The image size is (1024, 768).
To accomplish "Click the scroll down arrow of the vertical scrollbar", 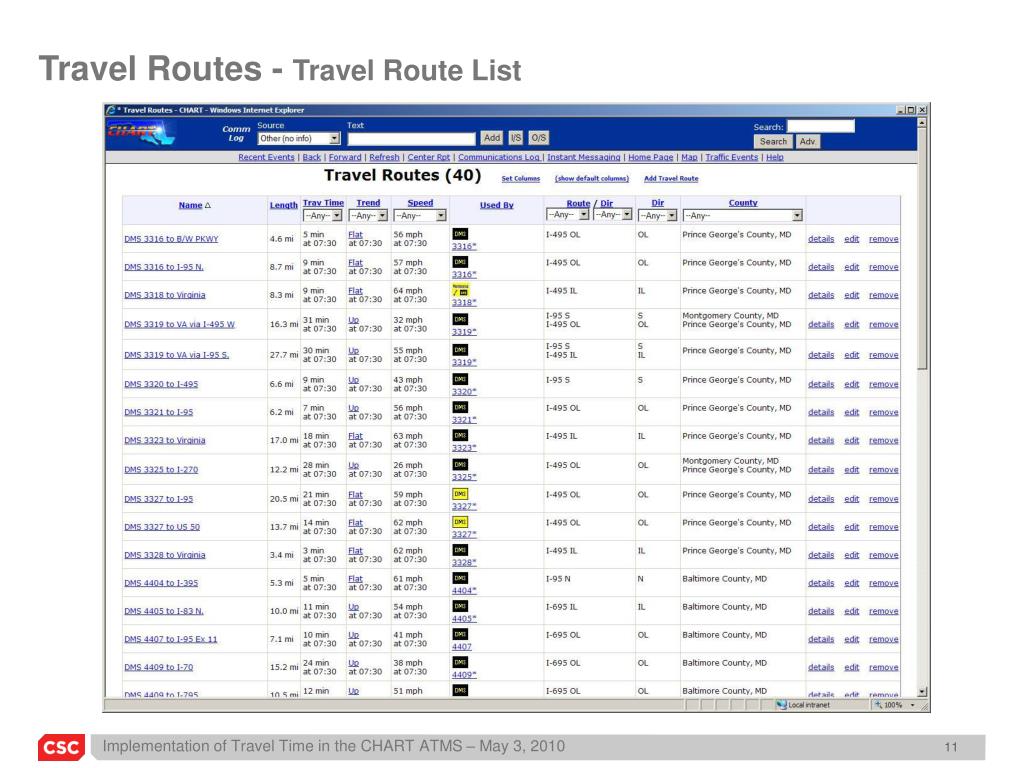I will pyautogui.click(x=922, y=692).
